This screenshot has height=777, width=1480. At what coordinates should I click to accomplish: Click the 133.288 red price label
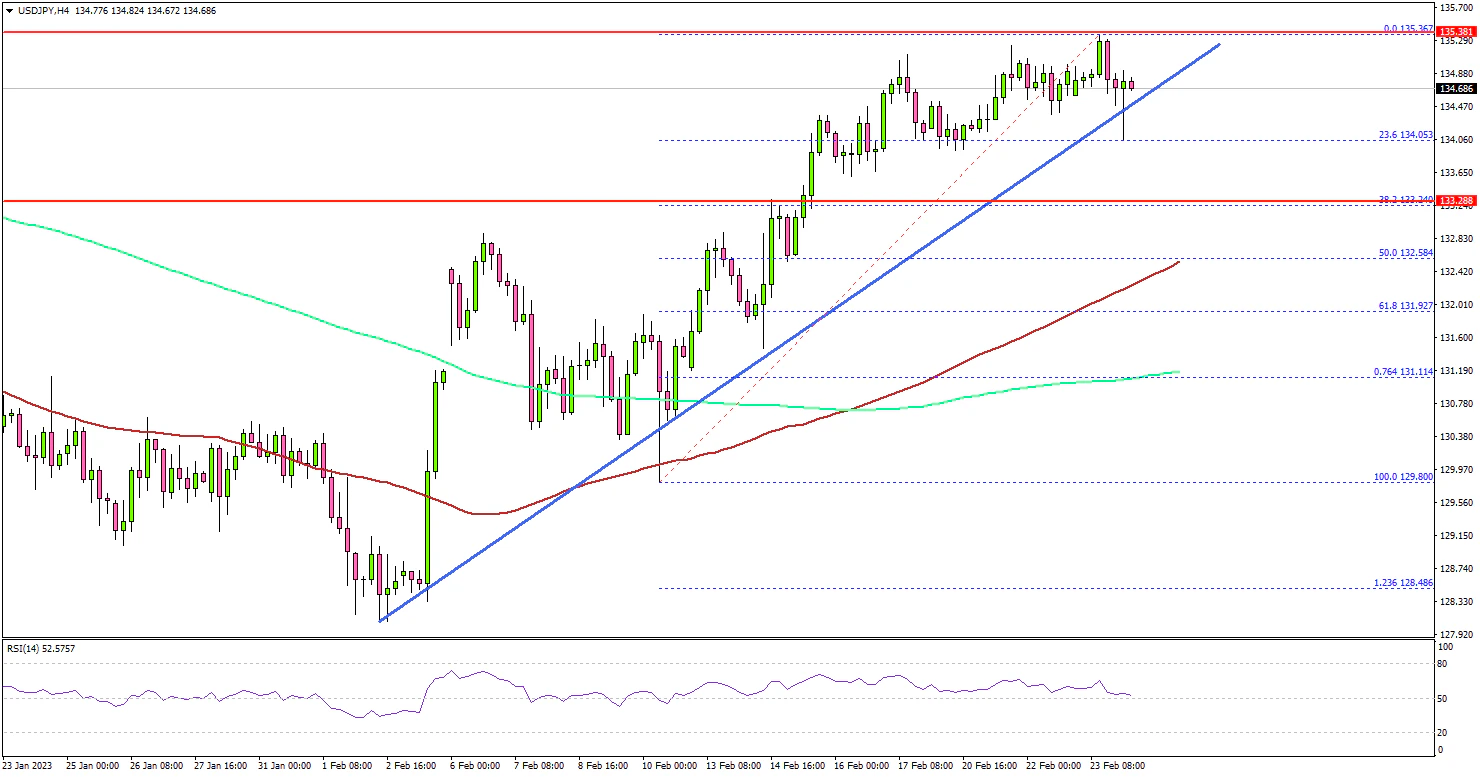1456,201
